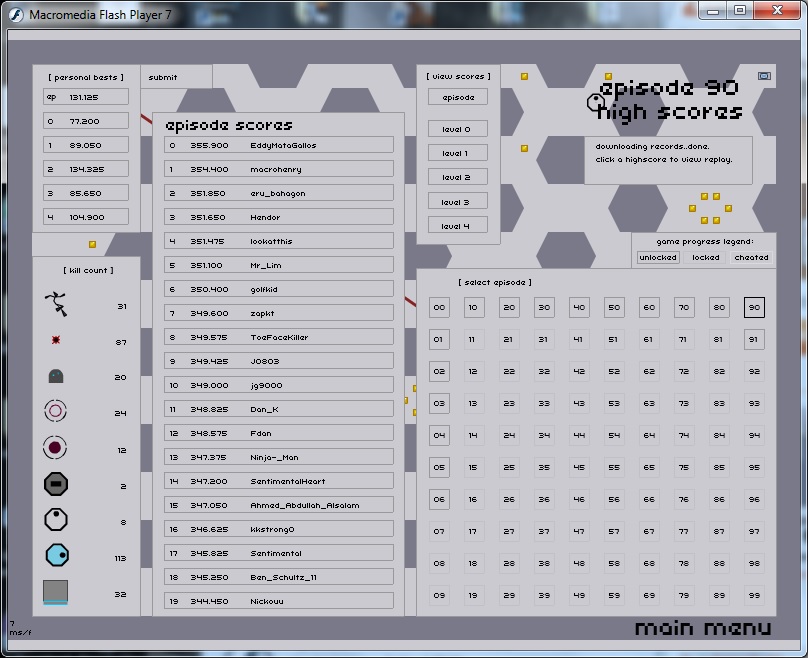808x658 pixels.
Task: Return to the main menu
Action: (x=703, y=628)
